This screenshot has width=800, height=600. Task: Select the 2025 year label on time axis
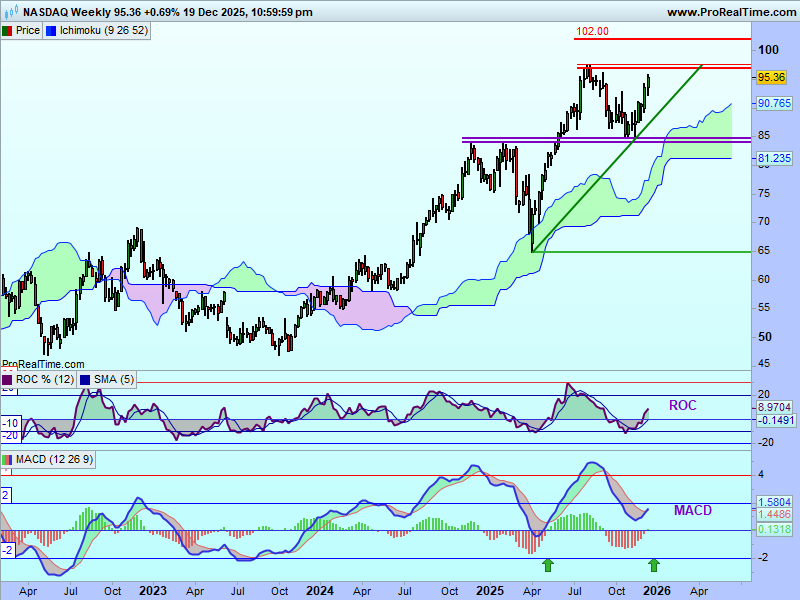(490, 589)
